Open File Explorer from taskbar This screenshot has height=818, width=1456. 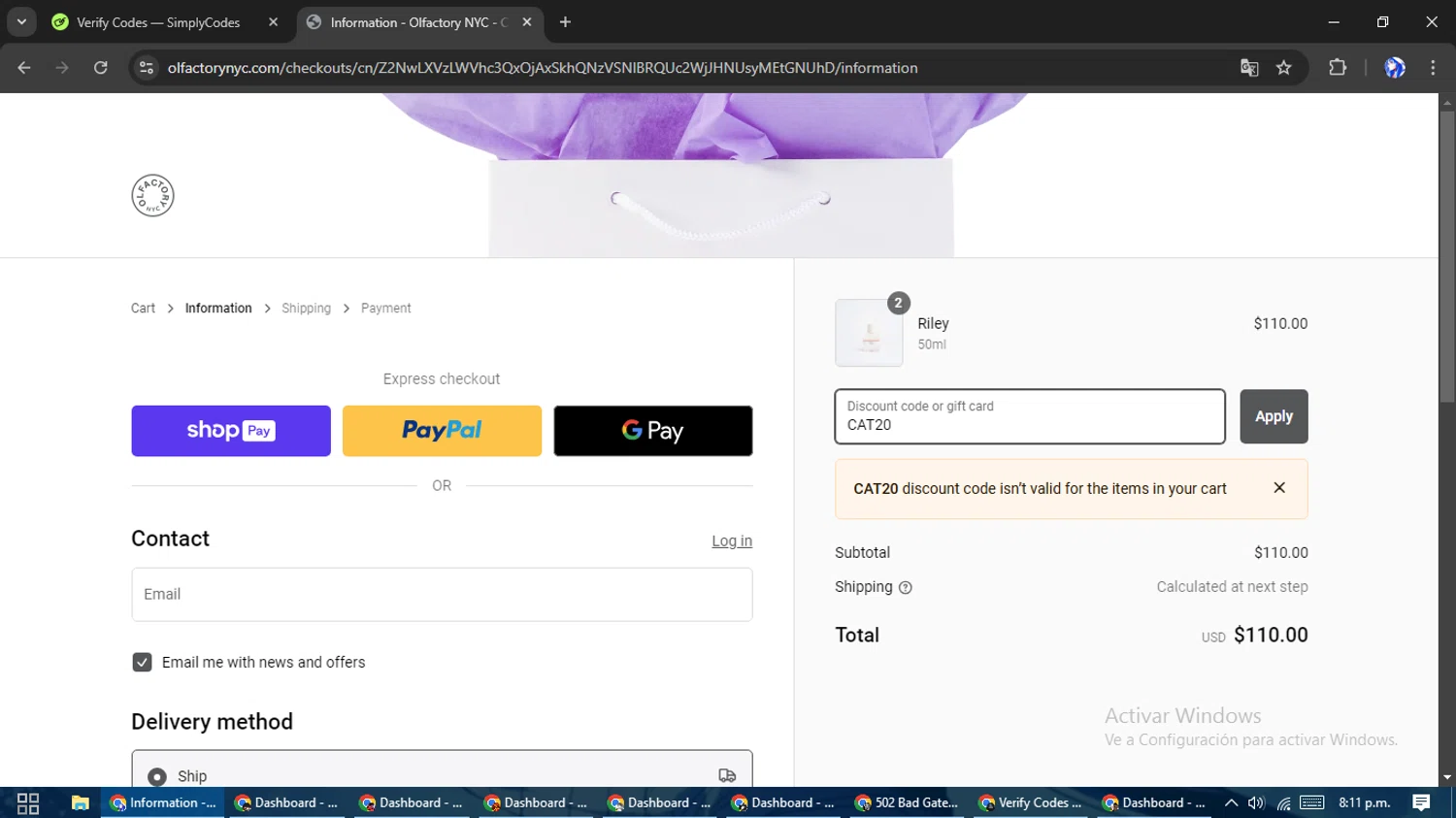80,802
